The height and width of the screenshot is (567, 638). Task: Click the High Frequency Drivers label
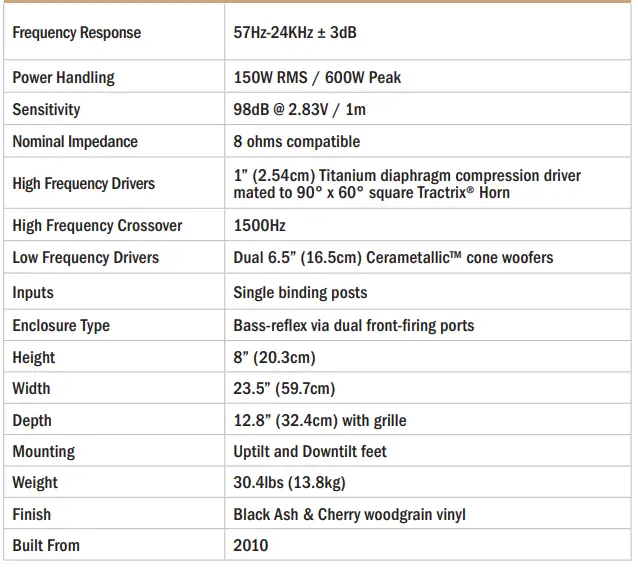[x=83, y=184]
